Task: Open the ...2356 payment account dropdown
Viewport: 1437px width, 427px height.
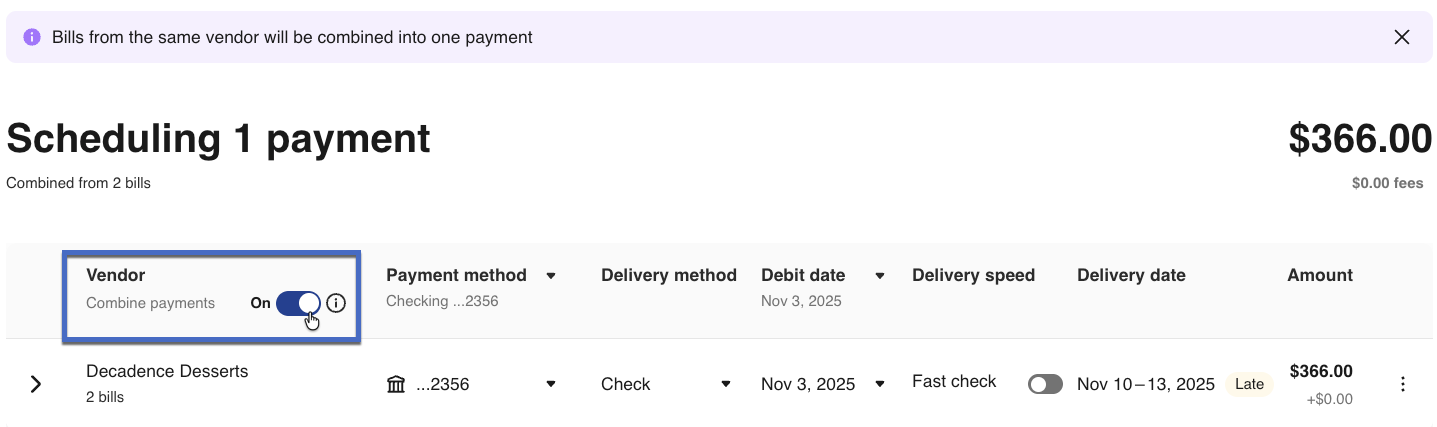Action: click(x=550, y=384)
